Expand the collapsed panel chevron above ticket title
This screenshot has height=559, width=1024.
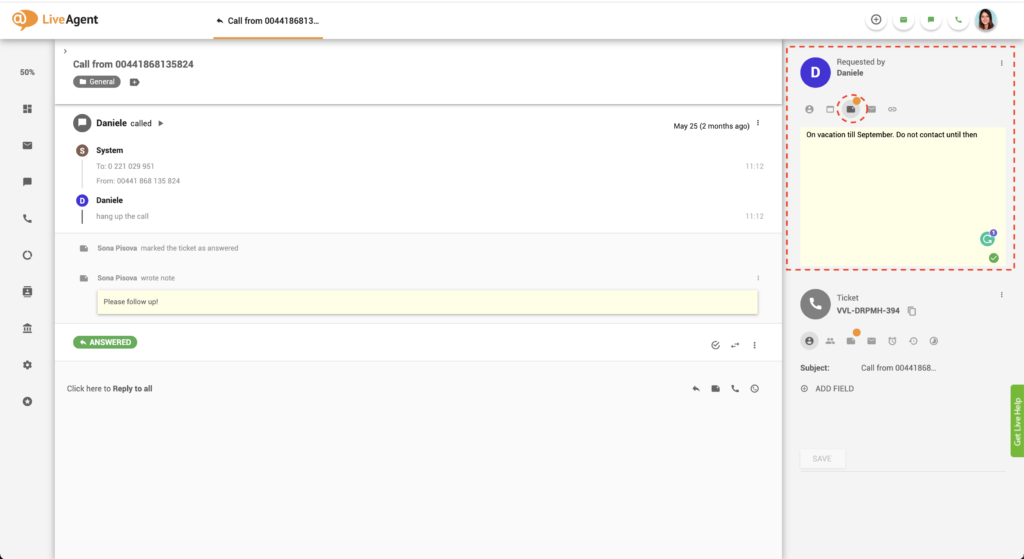click(64, 51)
